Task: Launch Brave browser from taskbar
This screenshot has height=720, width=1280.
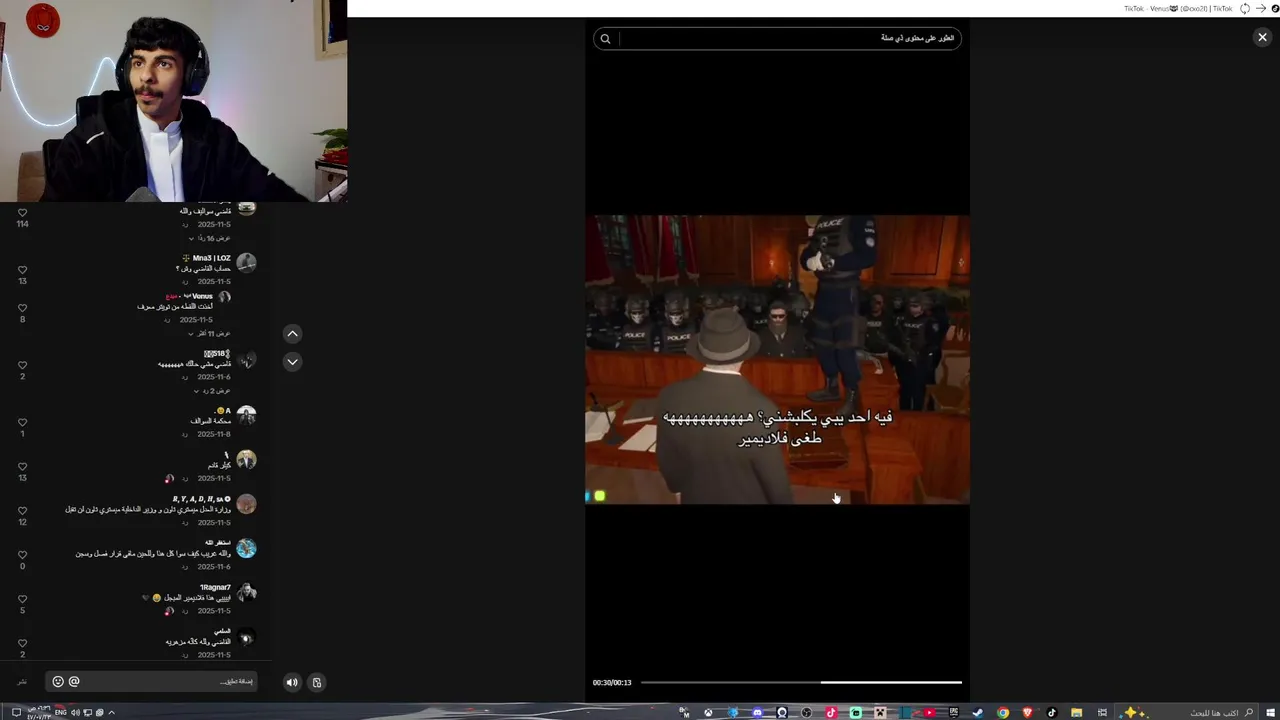Action: (1027, 712)
